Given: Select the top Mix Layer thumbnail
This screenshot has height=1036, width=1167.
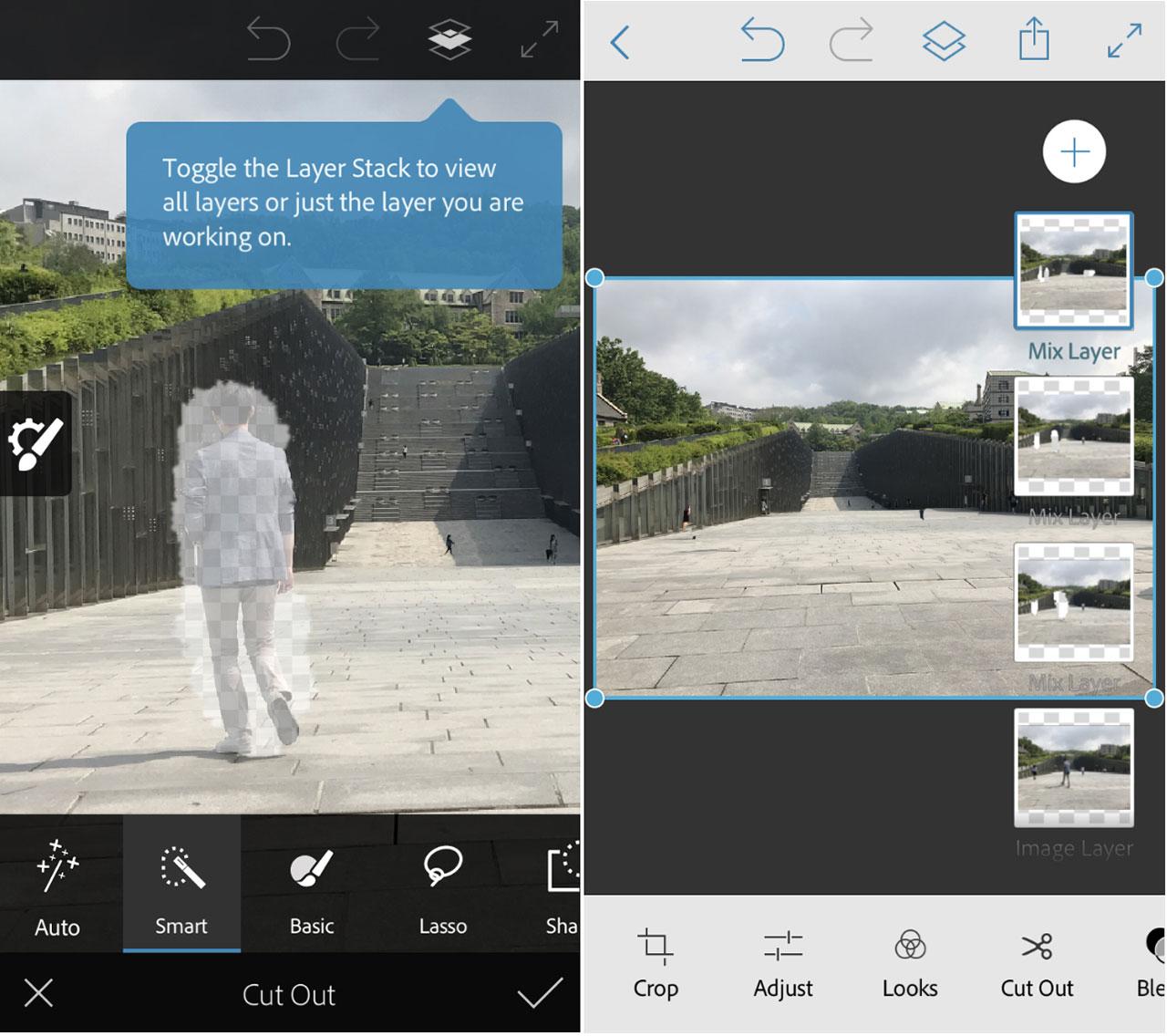Looking at the screenshot, I should 1074,271.
